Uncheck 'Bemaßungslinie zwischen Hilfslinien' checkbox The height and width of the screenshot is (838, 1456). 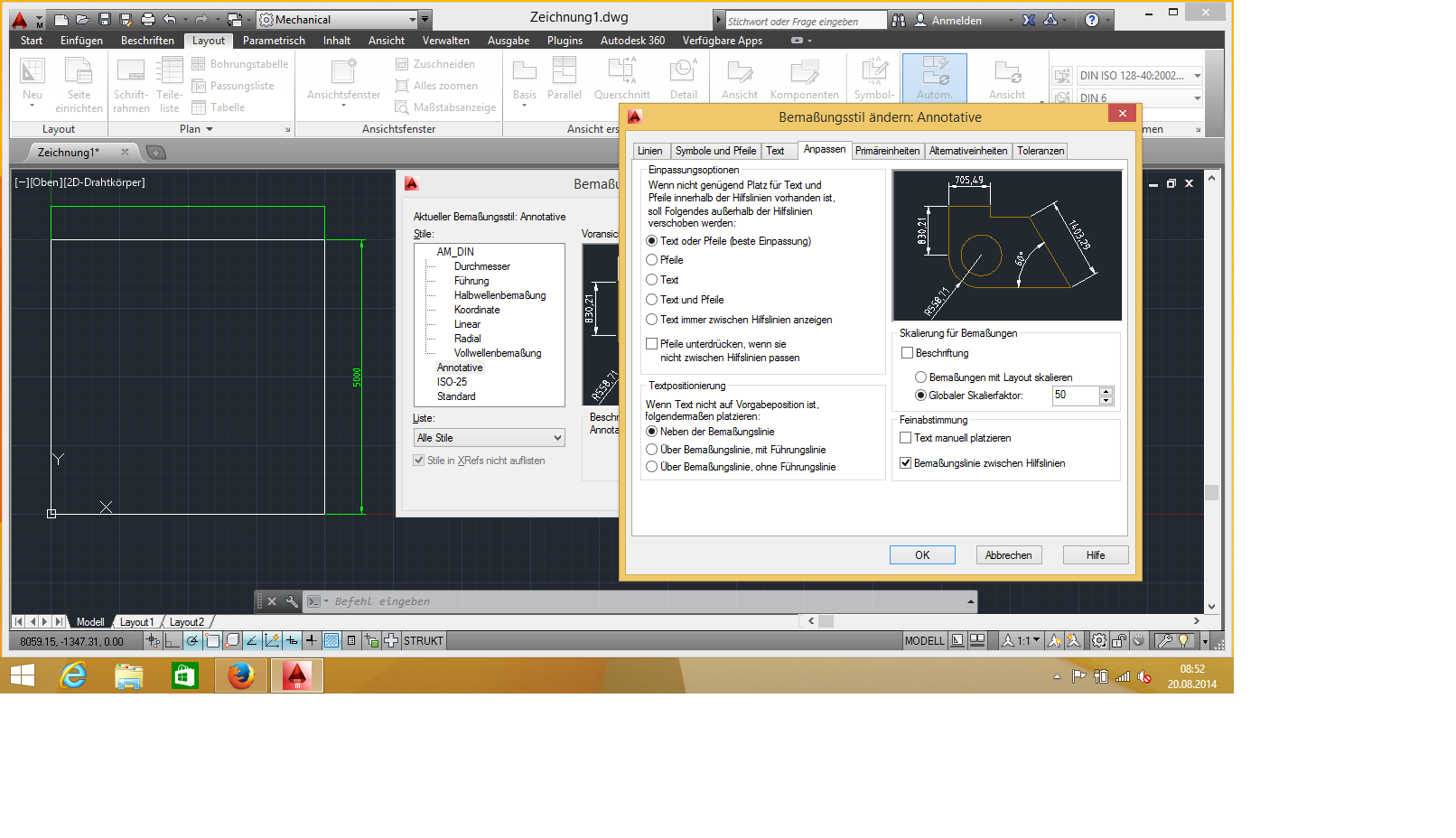coord(905,463)
